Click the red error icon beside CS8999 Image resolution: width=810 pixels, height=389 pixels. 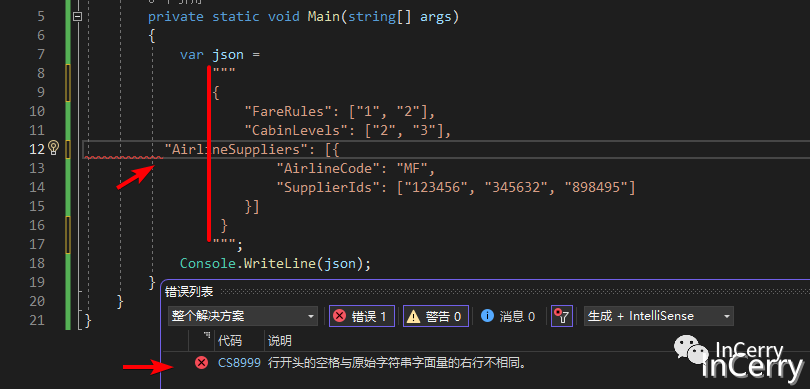click(x=201, y=363)
